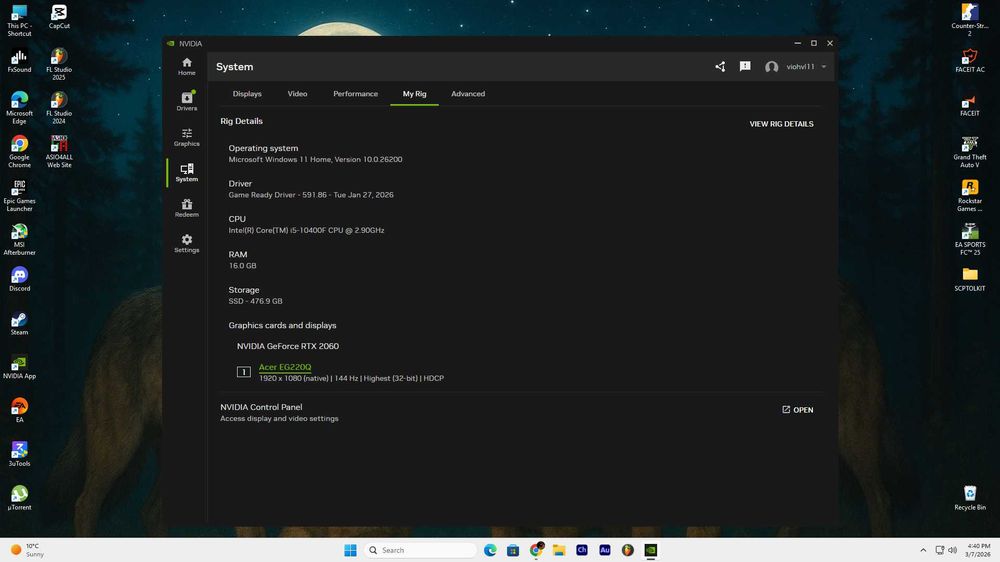Switch to the Displays tab

click(247, 94)
